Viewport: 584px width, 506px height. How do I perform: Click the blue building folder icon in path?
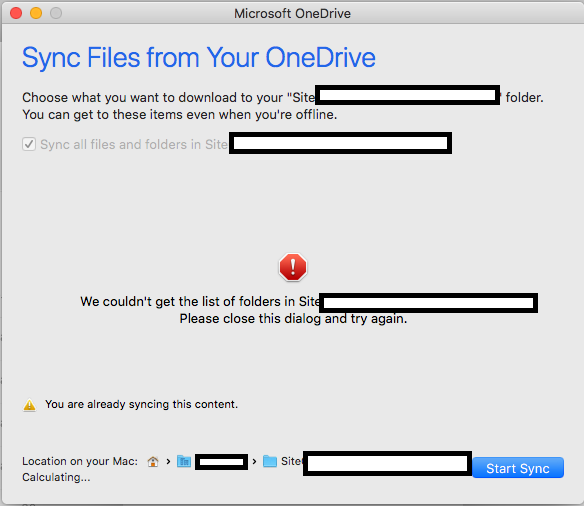point(184,461)
